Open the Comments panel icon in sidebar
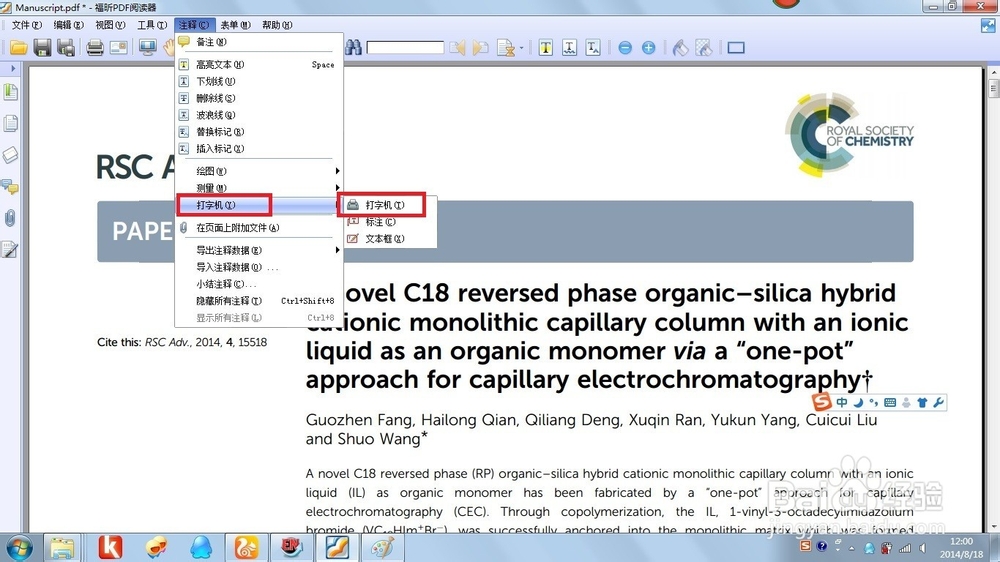 (10, 187)
